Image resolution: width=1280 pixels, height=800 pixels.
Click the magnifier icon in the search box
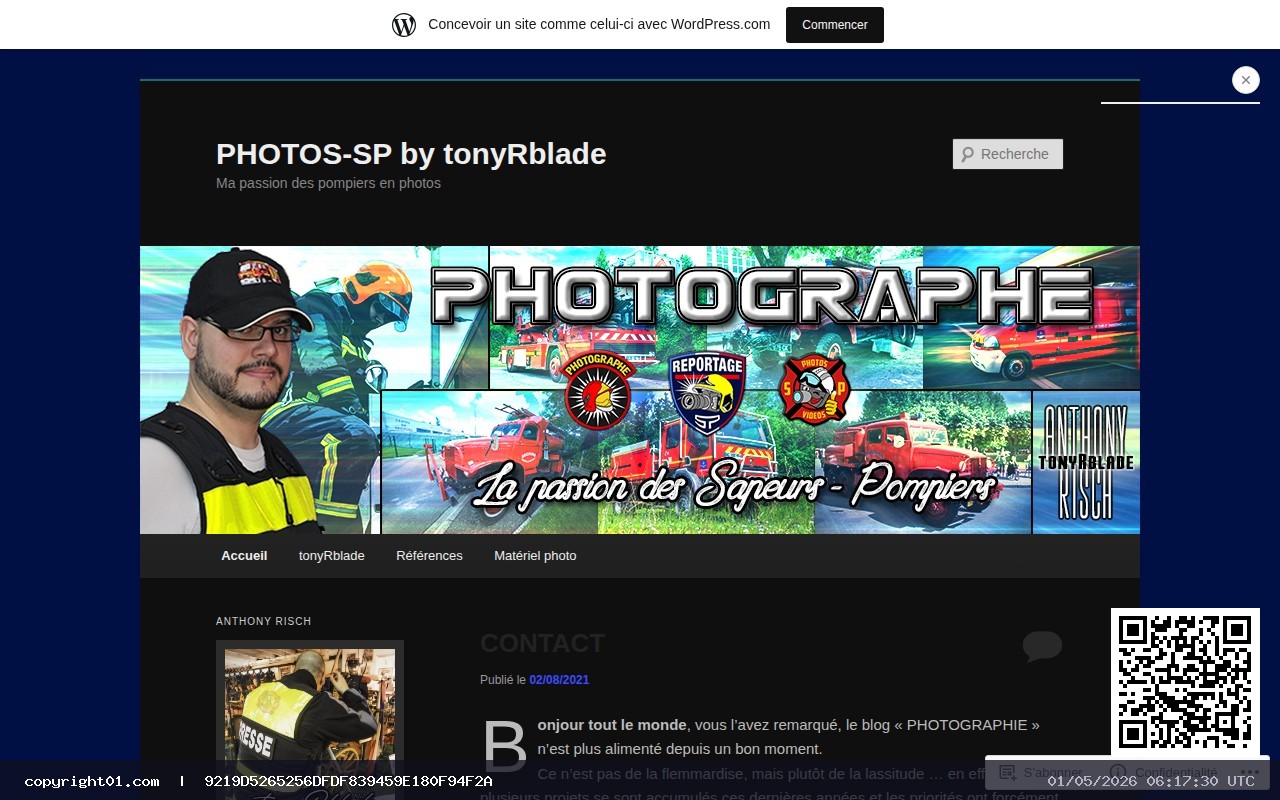pyautogui.click(x=967, y=154)
